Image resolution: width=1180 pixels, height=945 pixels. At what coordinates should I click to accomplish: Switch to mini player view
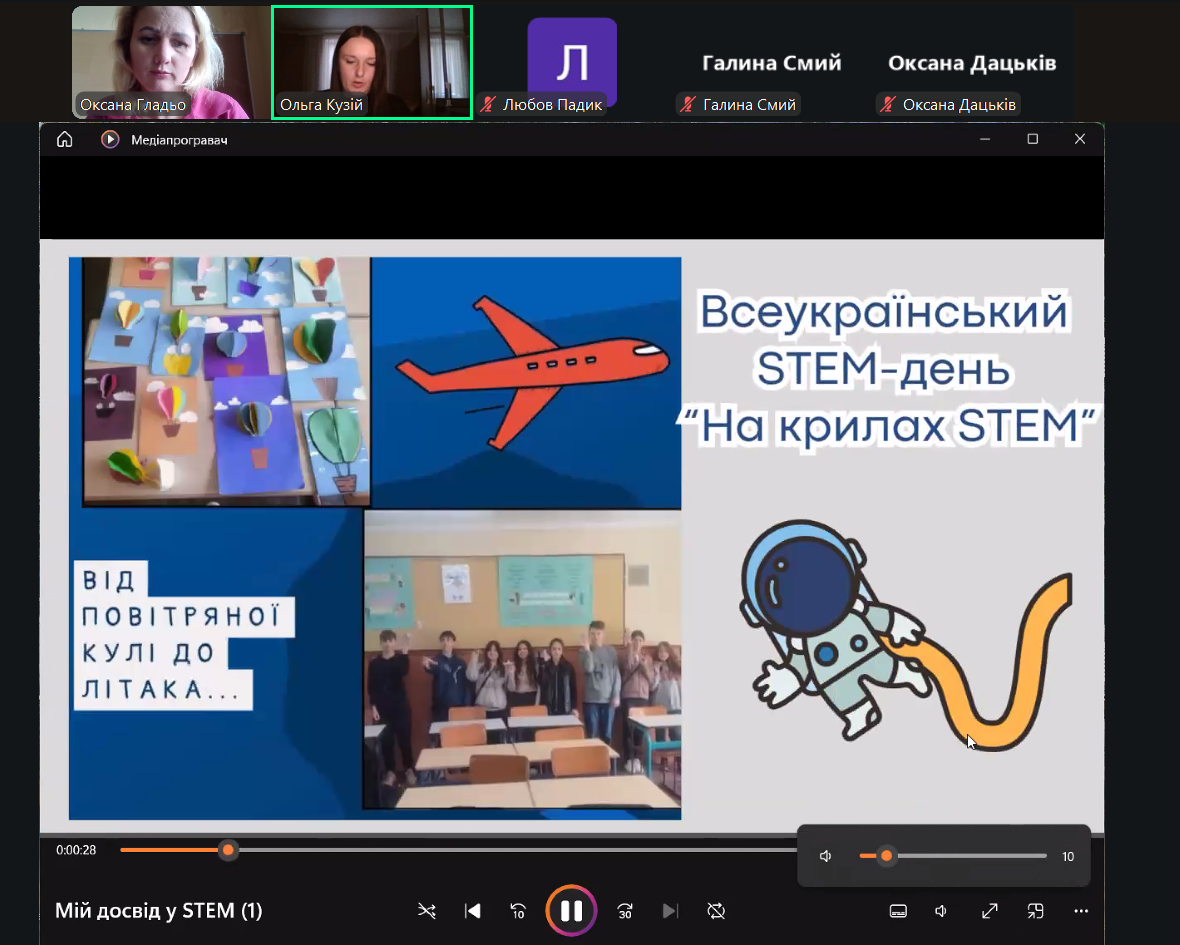pos(1035,910)
